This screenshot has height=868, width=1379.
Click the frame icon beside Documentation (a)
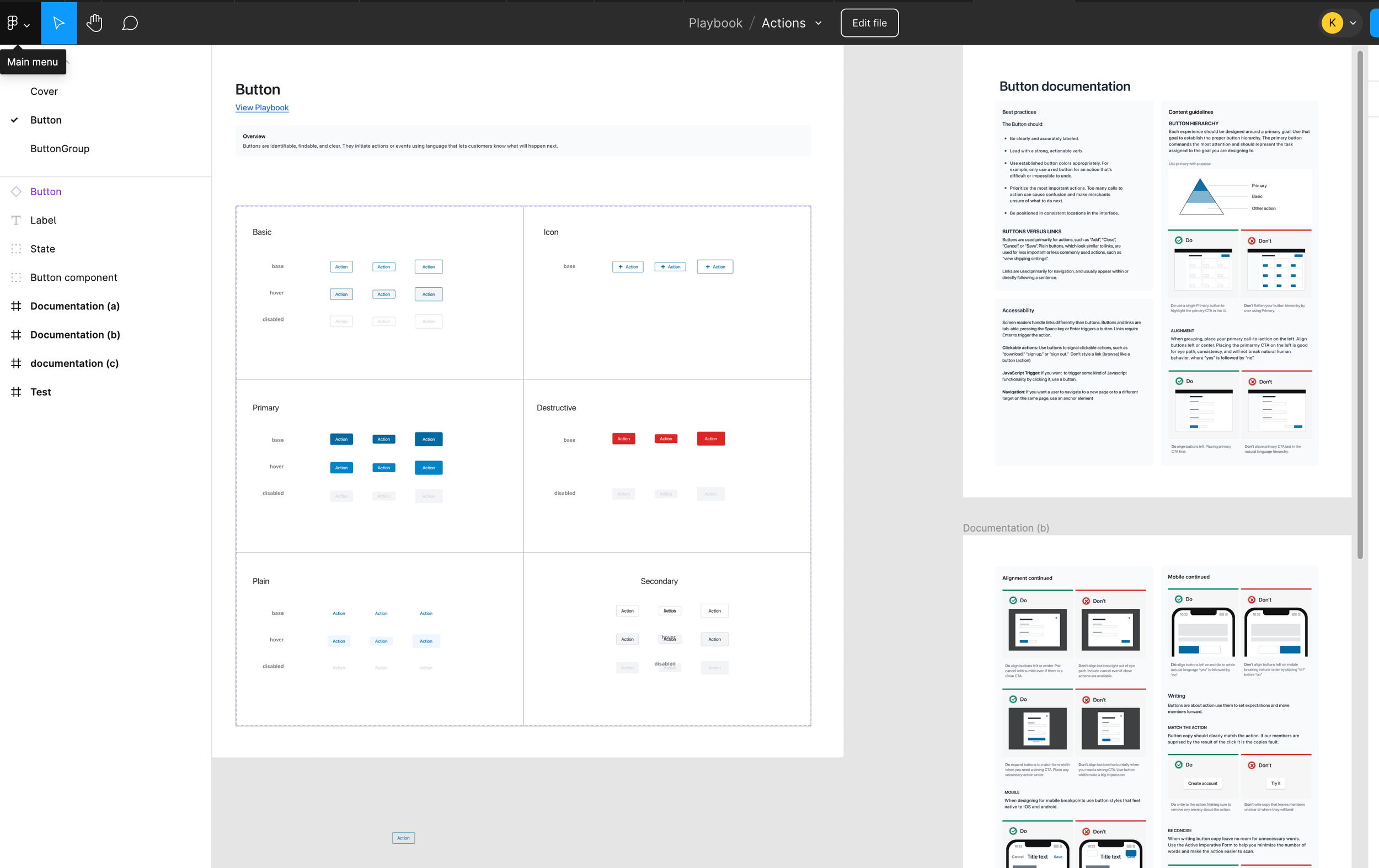16,306
